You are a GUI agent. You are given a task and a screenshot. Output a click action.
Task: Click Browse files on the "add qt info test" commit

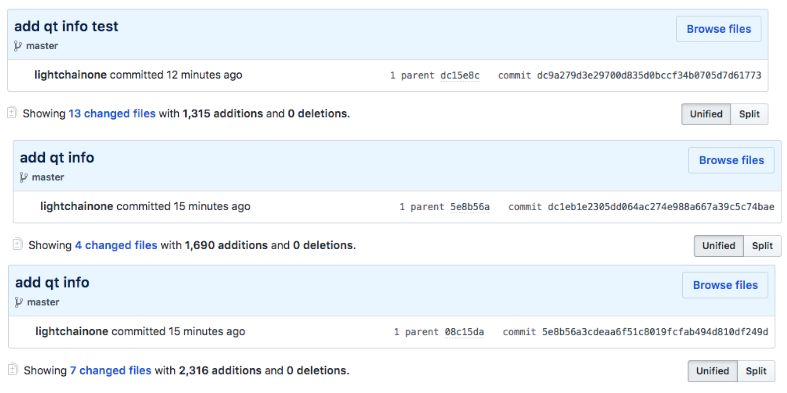[719, 29]
